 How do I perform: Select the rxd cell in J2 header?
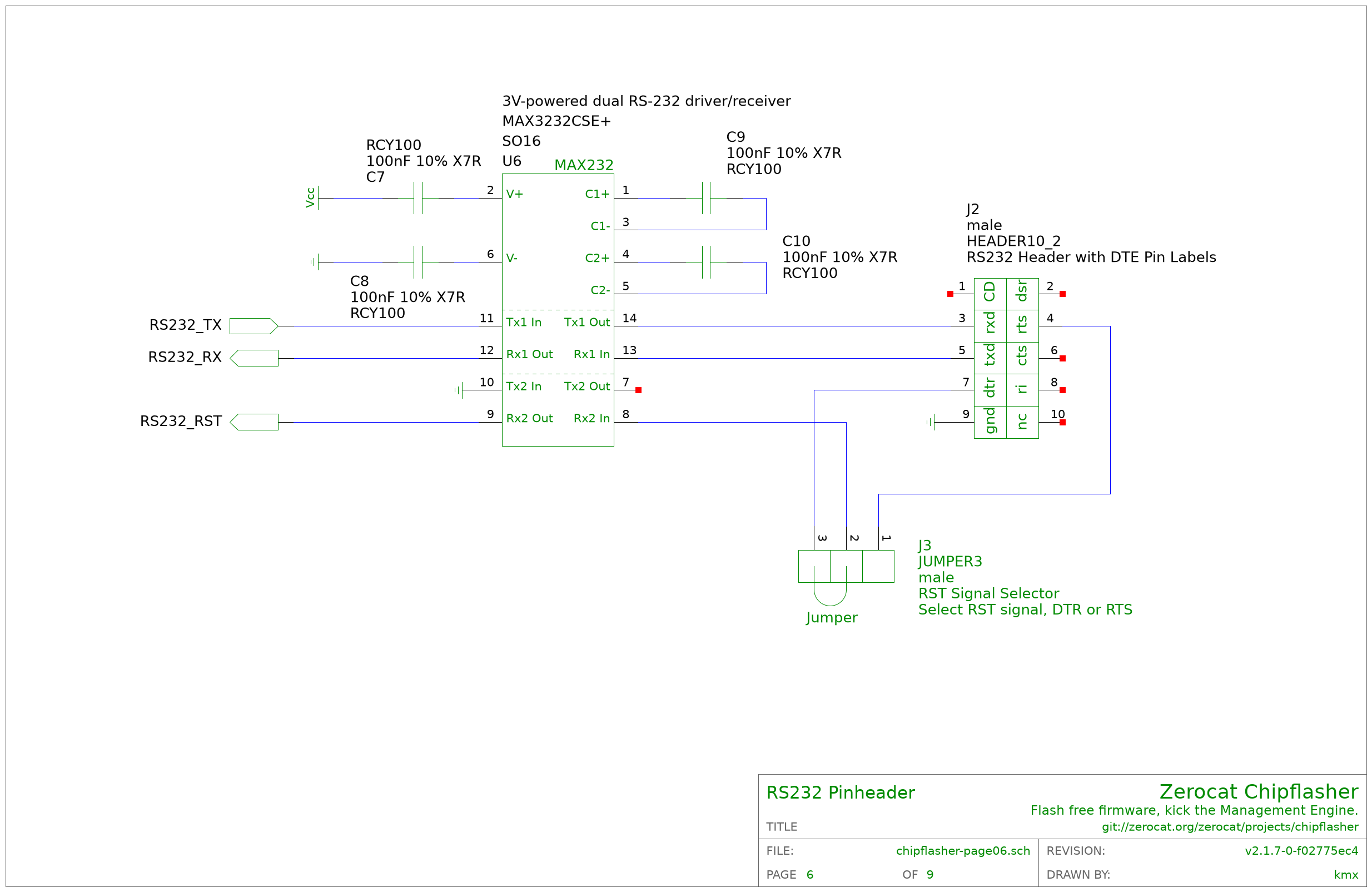[990, 326]
